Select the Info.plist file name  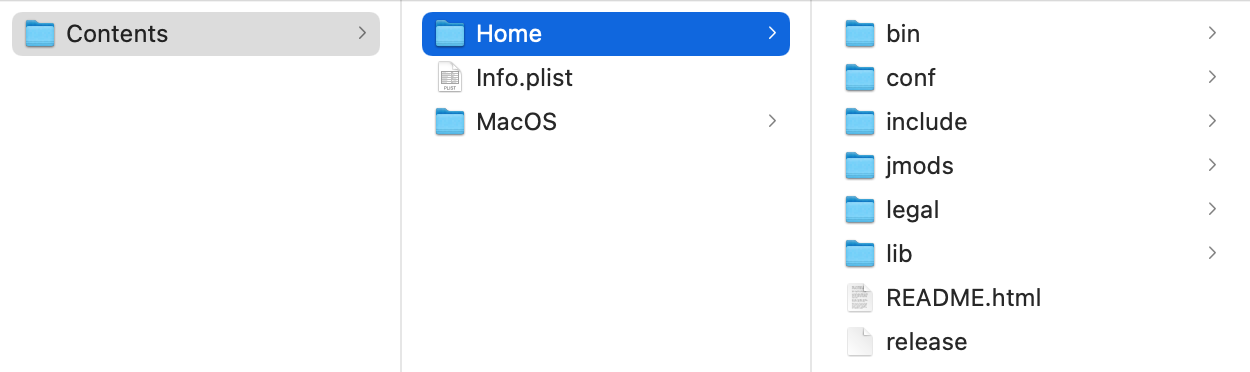pos(524,78)
